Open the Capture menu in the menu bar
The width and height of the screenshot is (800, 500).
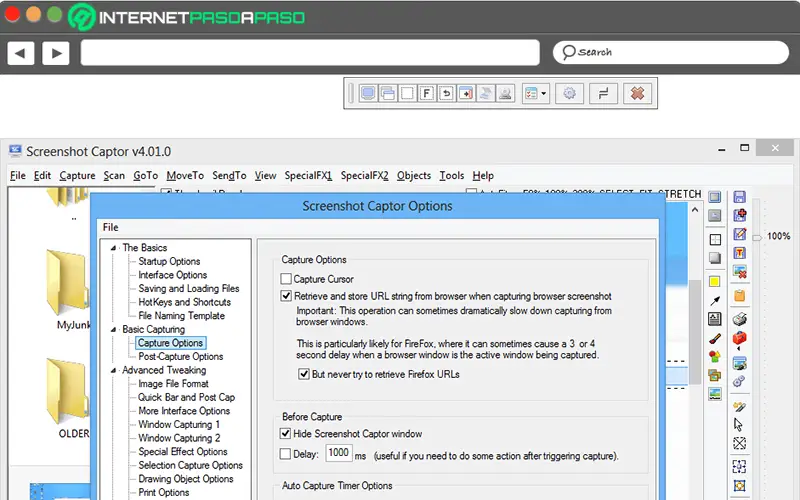tap(77, 176)
